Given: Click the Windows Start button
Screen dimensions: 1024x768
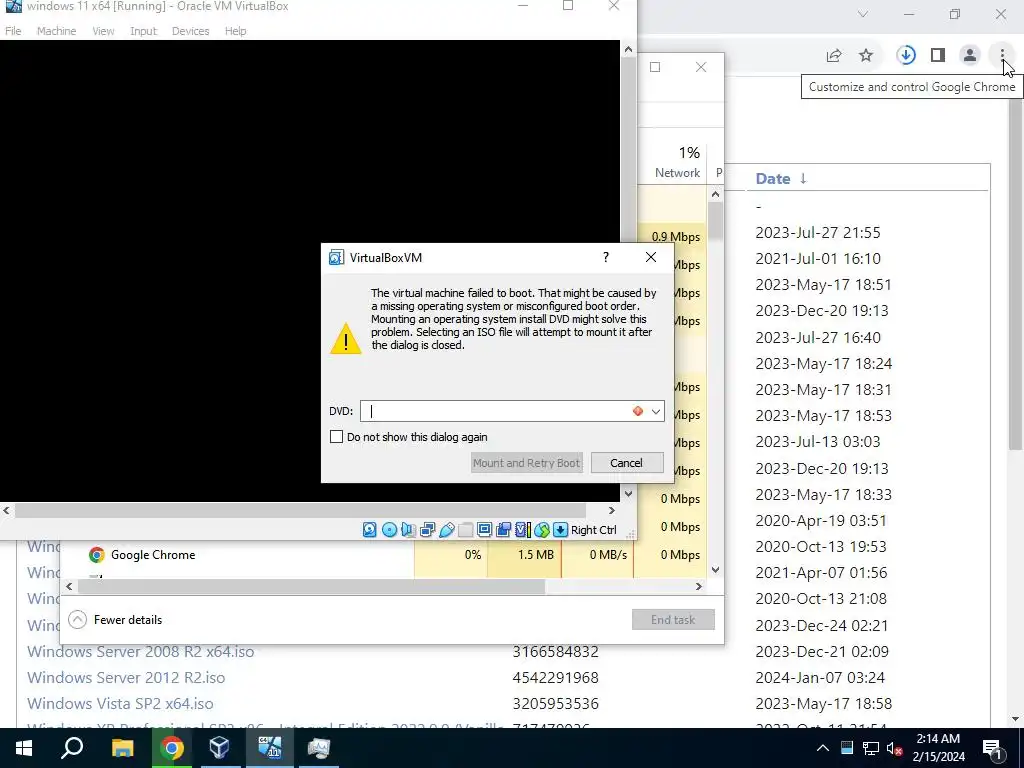Looking at the screenshot, I should click(24, 748).
